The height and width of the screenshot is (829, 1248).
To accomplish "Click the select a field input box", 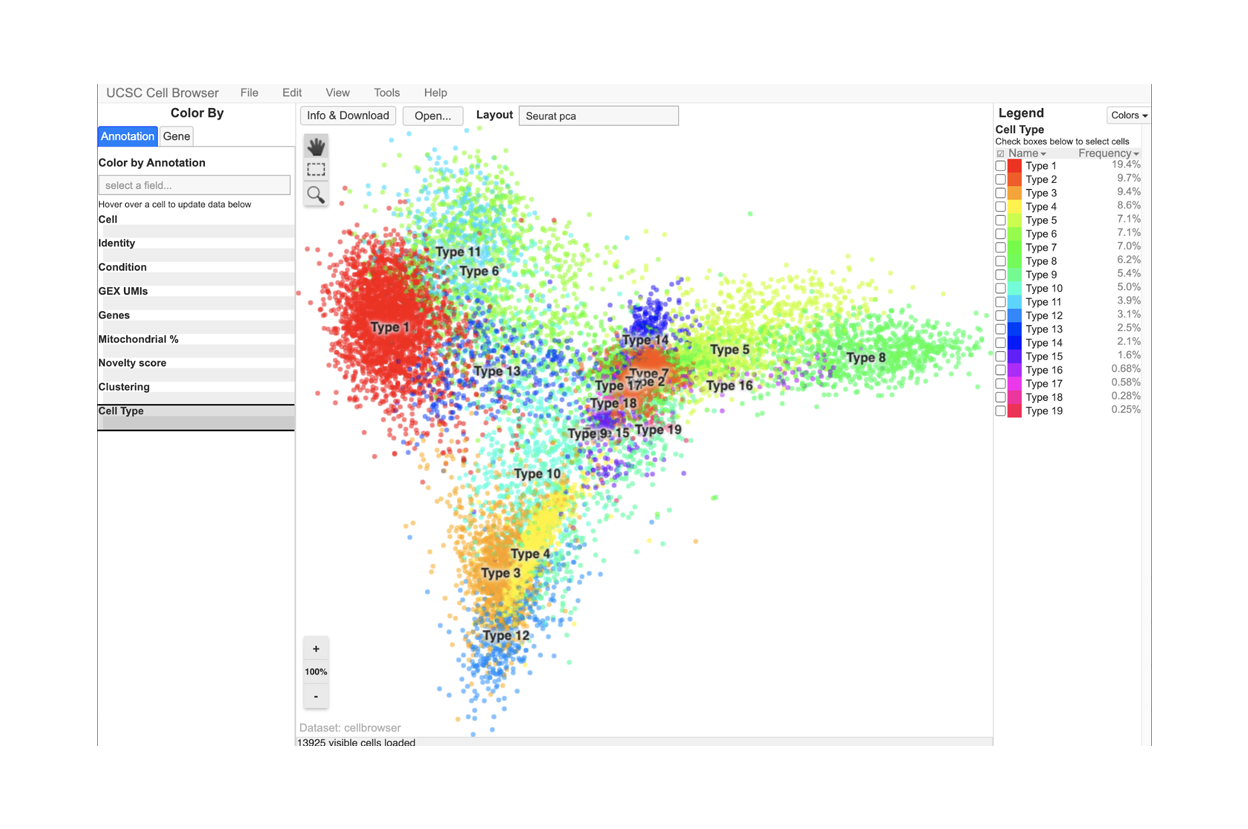I will point(194,185).
